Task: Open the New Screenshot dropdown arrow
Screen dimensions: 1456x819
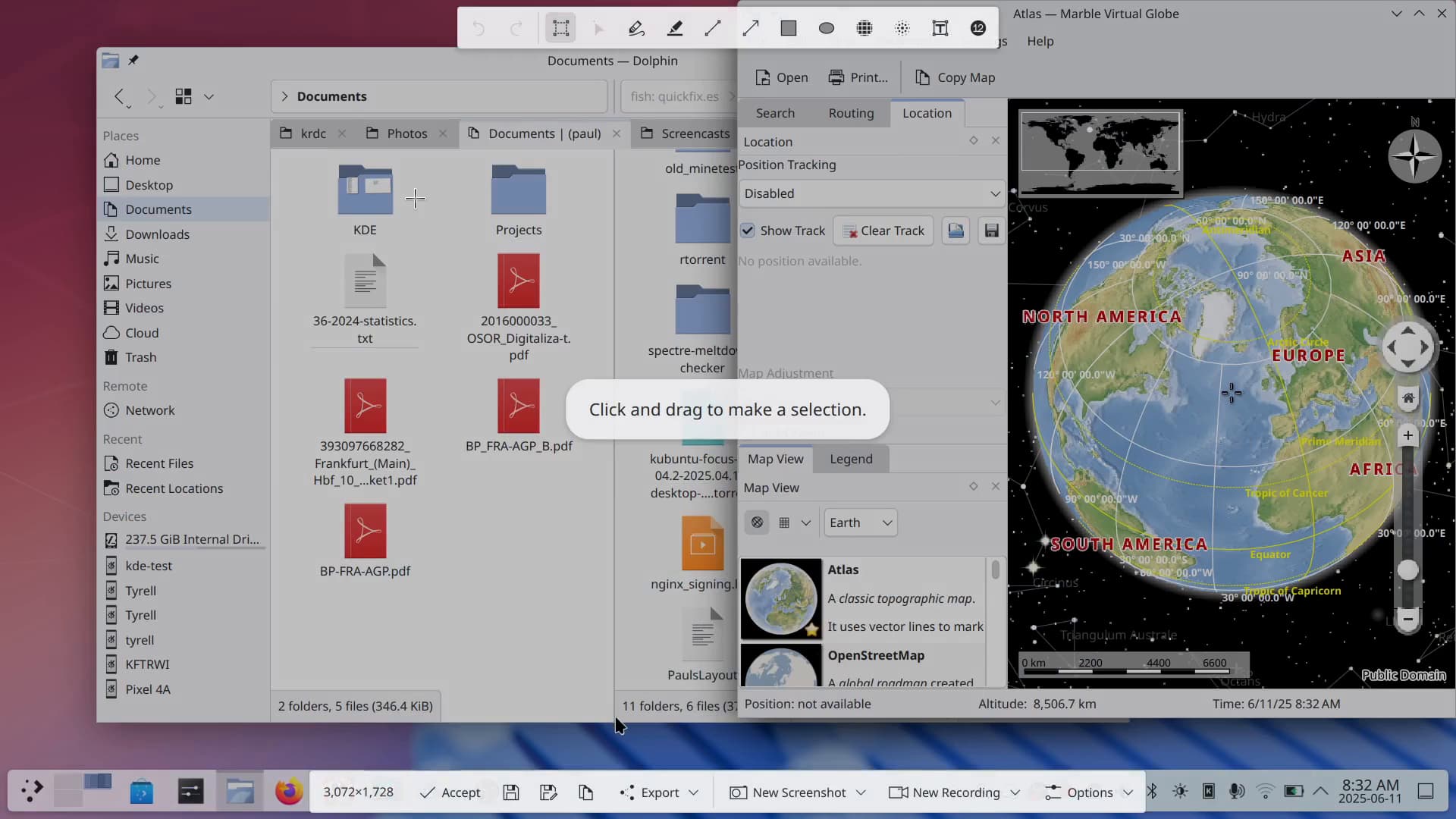Action: coord(861,792)
